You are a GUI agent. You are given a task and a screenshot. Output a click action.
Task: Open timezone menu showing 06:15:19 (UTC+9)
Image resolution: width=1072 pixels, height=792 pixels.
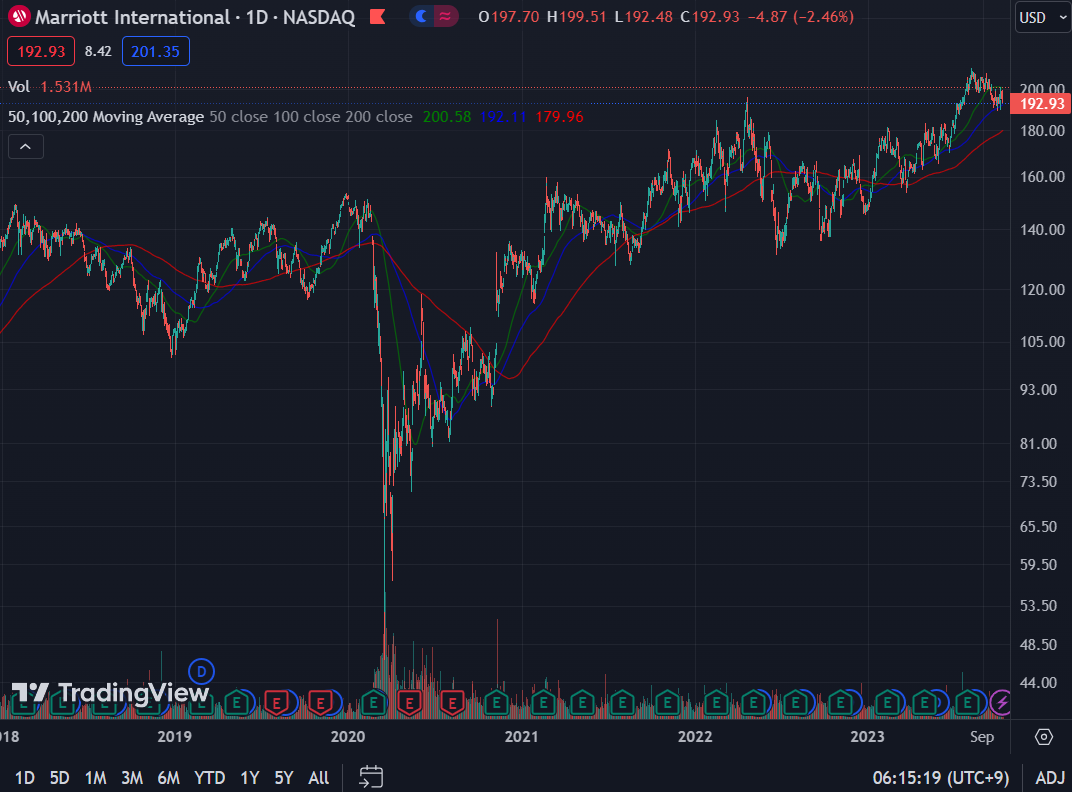[941, 778]
